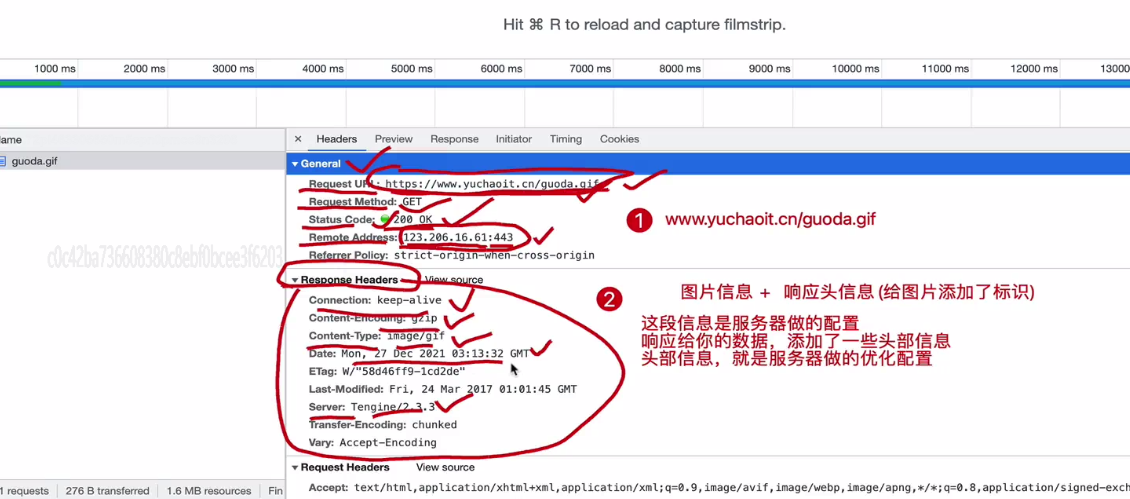Open the Cookies tab
This screenshot has width=1130, height=499.
(619, 139)
